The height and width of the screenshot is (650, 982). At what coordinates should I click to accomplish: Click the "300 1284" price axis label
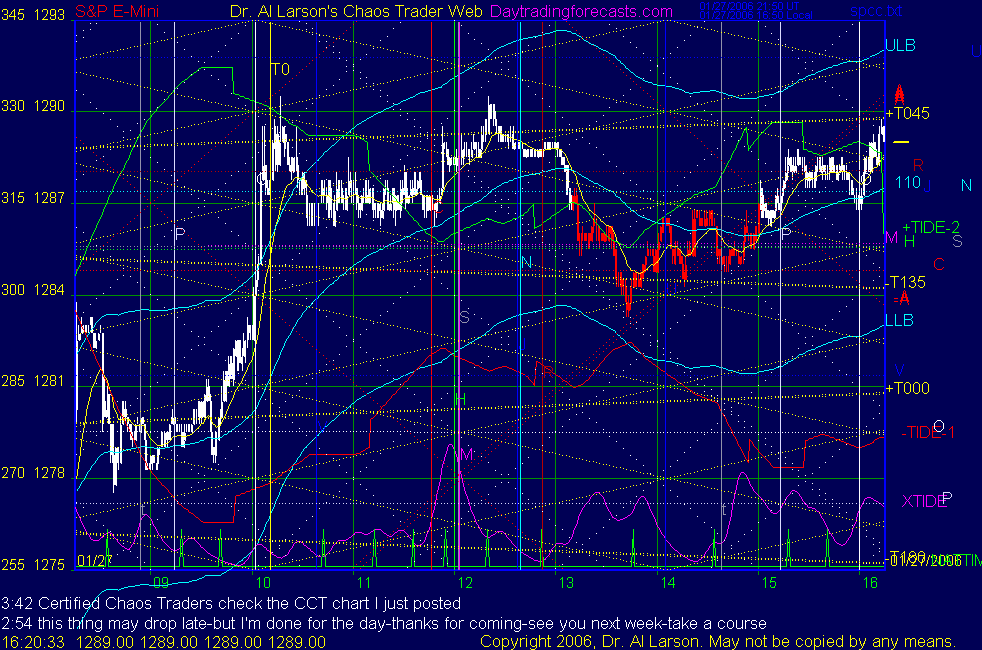click(33, 290)
